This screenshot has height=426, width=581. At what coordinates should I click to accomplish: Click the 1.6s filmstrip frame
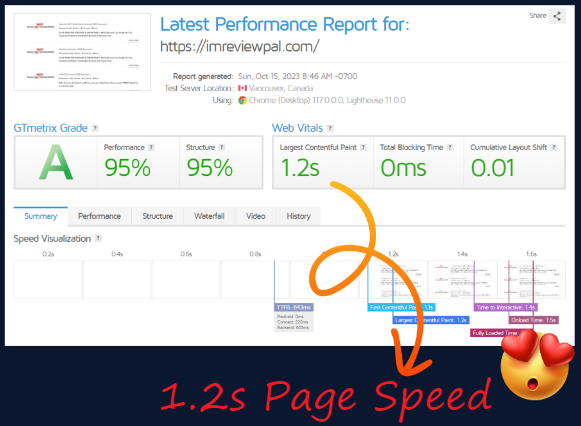531,279
